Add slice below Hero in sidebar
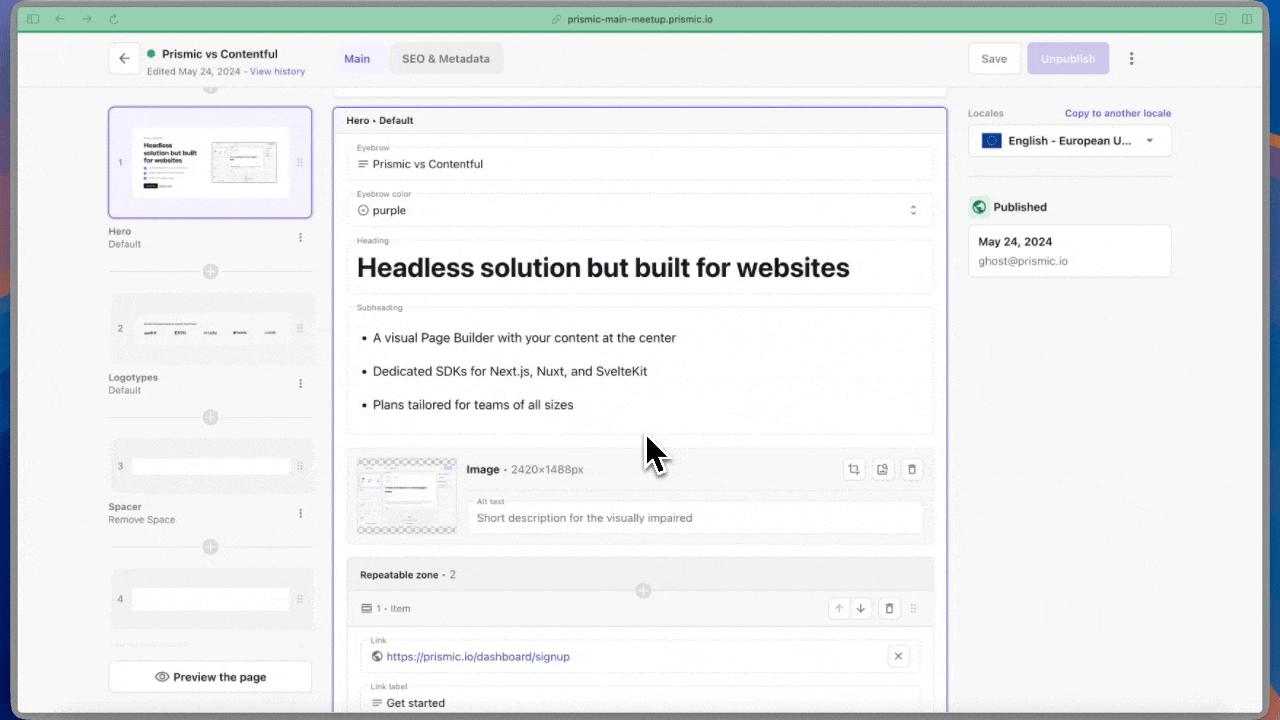This screenshot has height=720, width=1280. [x=210, y=271]
